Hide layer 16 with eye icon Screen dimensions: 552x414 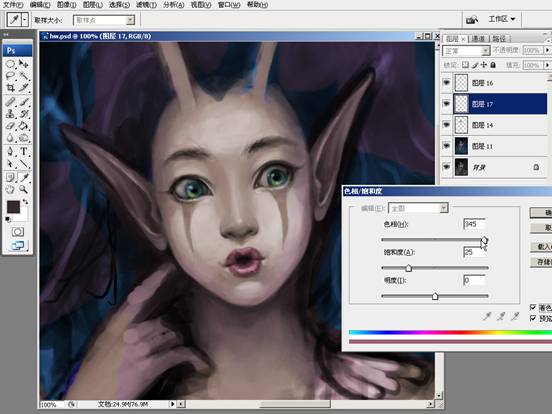(447, 83)
